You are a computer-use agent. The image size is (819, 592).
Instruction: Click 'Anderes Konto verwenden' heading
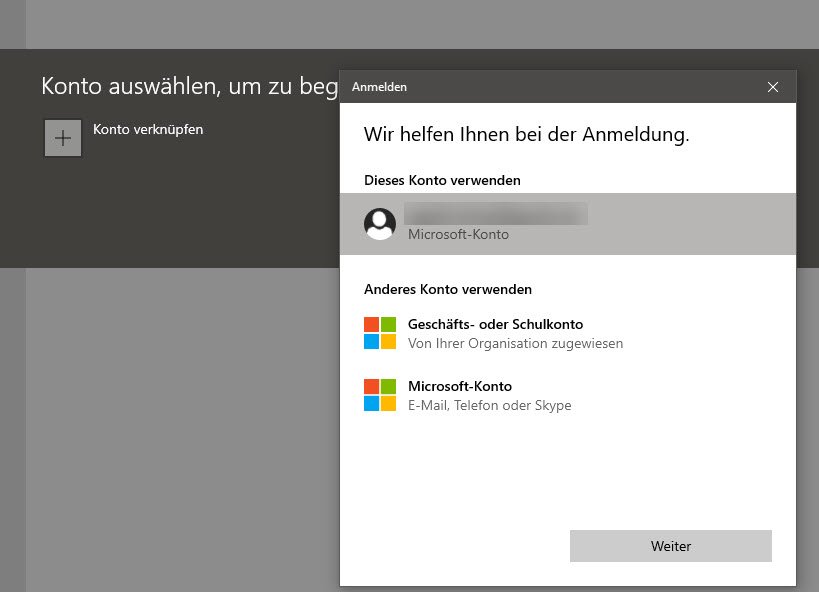(448, 289)
